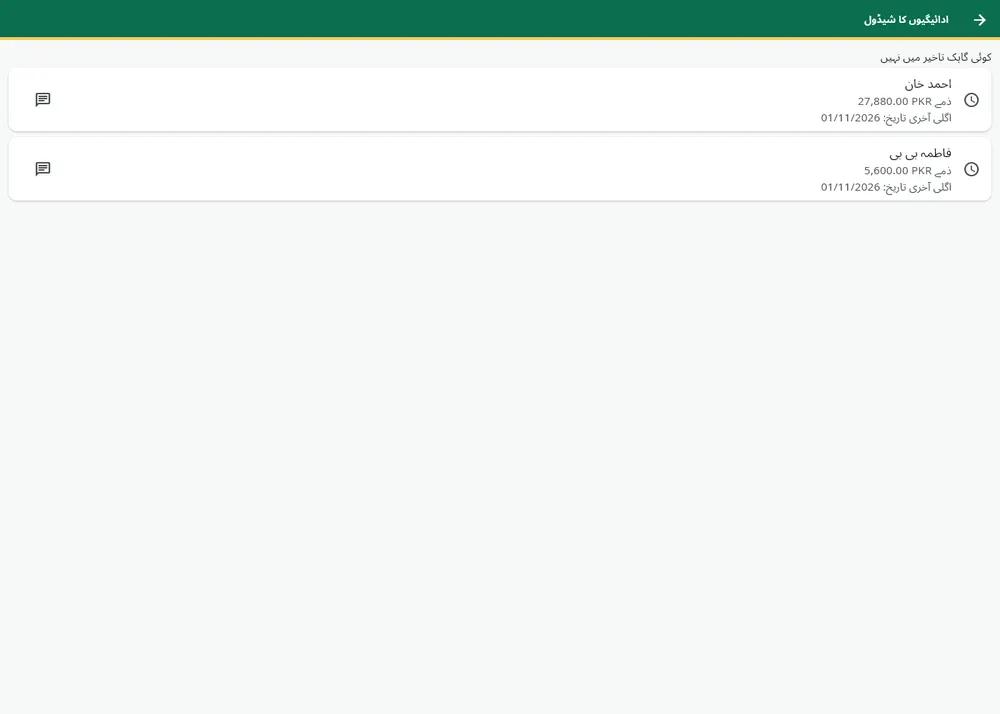Click the clock icon beside فاطمہ بی بی

click(x=971, y=169)
